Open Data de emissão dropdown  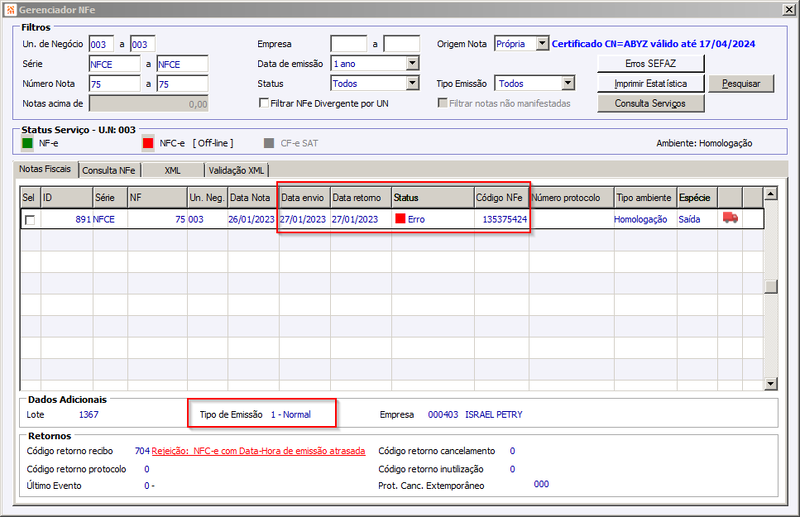point(412,63)
